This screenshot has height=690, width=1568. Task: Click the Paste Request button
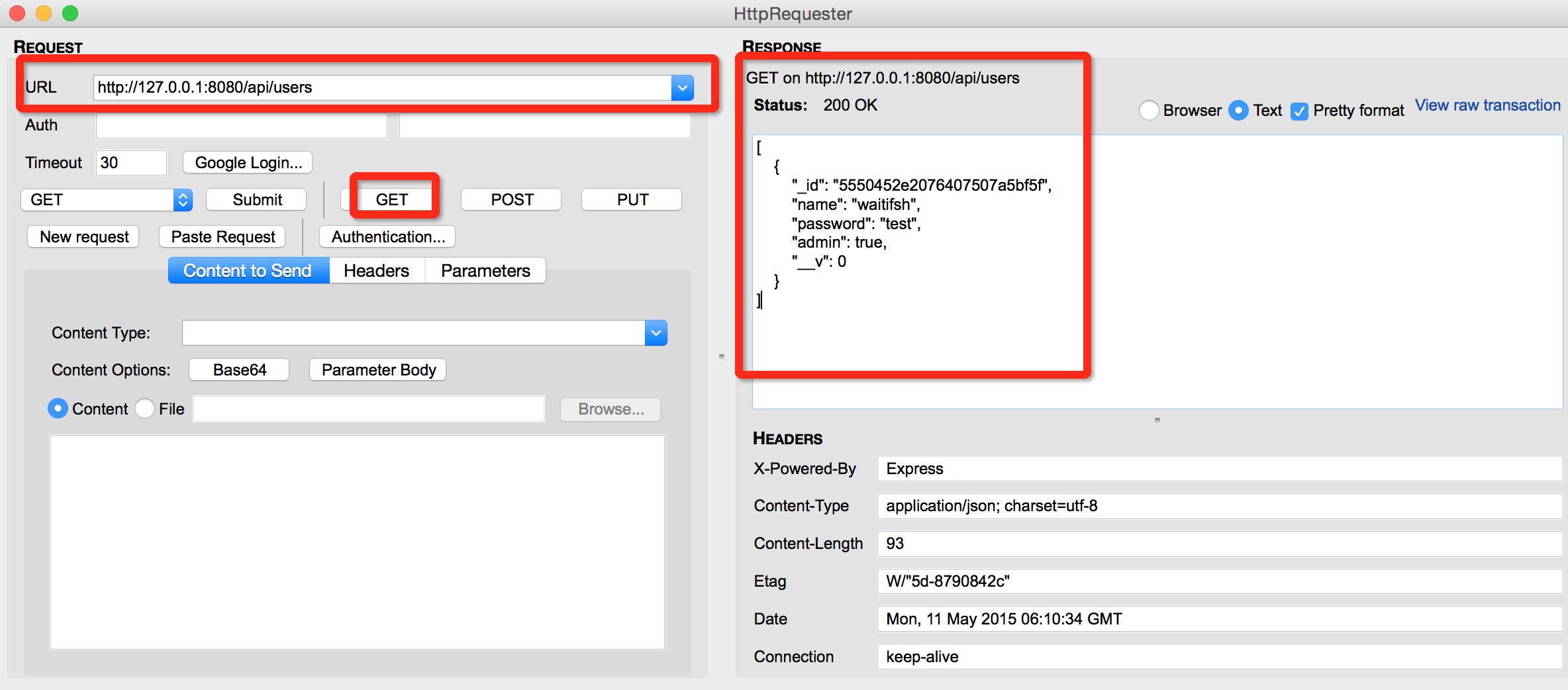point(223,237)
